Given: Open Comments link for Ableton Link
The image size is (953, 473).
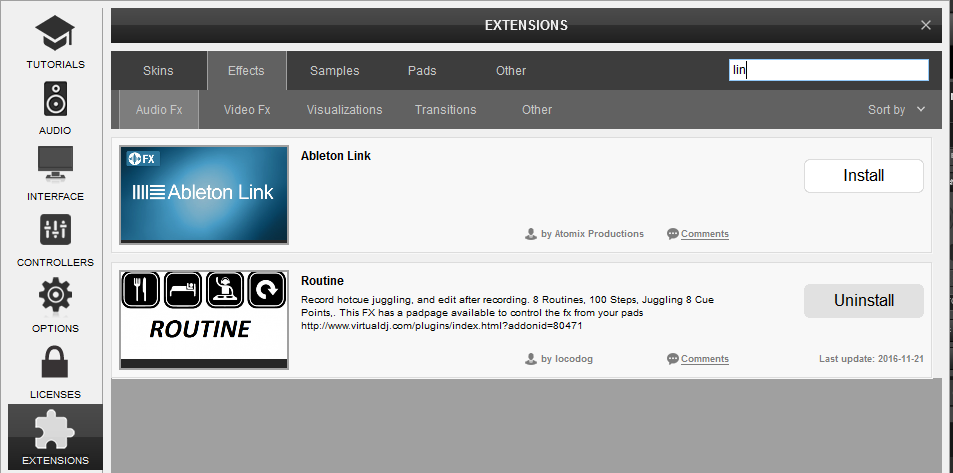Looking at the screenshot, I should 704,234.
